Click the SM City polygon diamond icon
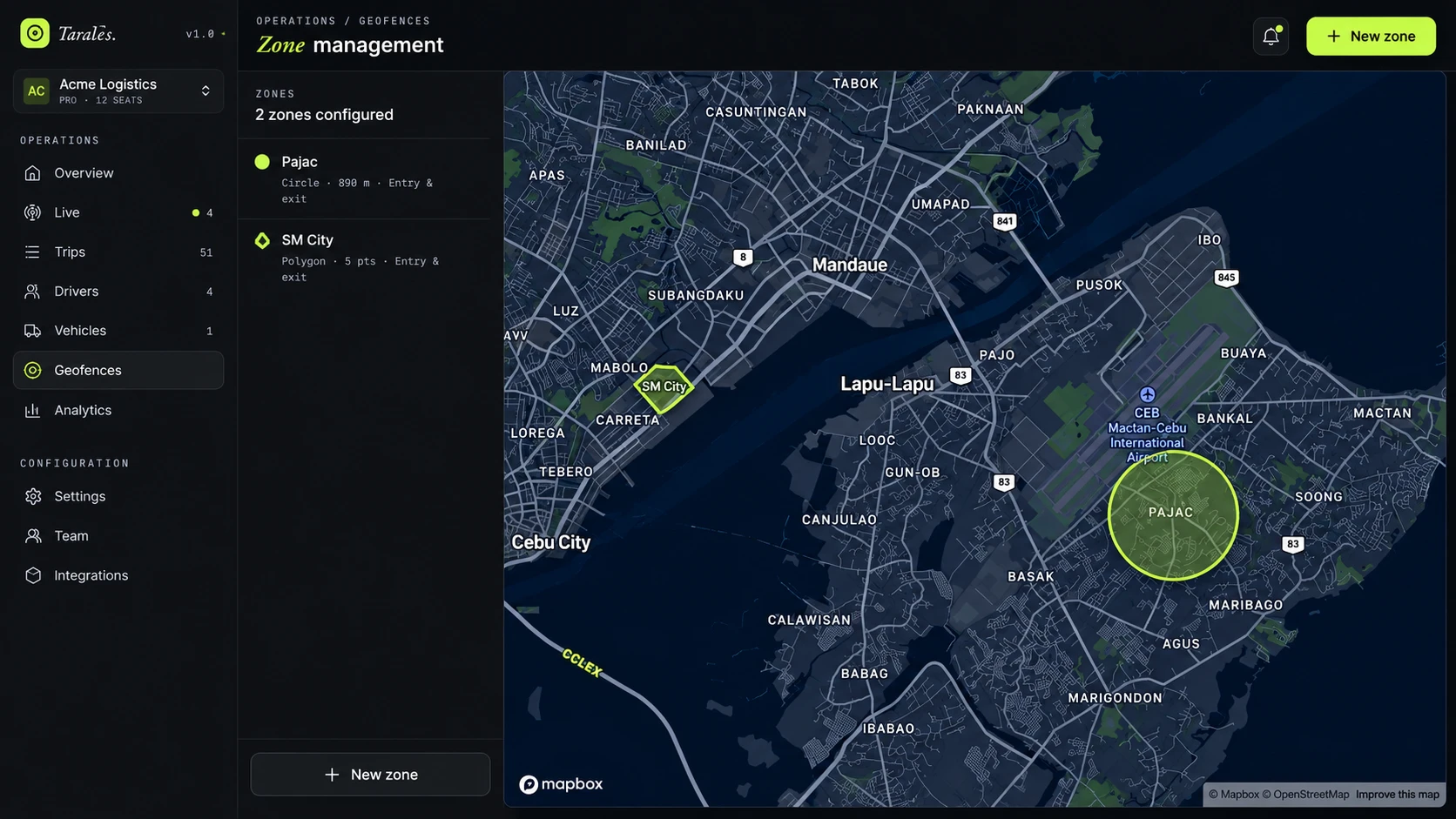Image resolution: width=1456 pixels, height=819 pixels. 262,240
